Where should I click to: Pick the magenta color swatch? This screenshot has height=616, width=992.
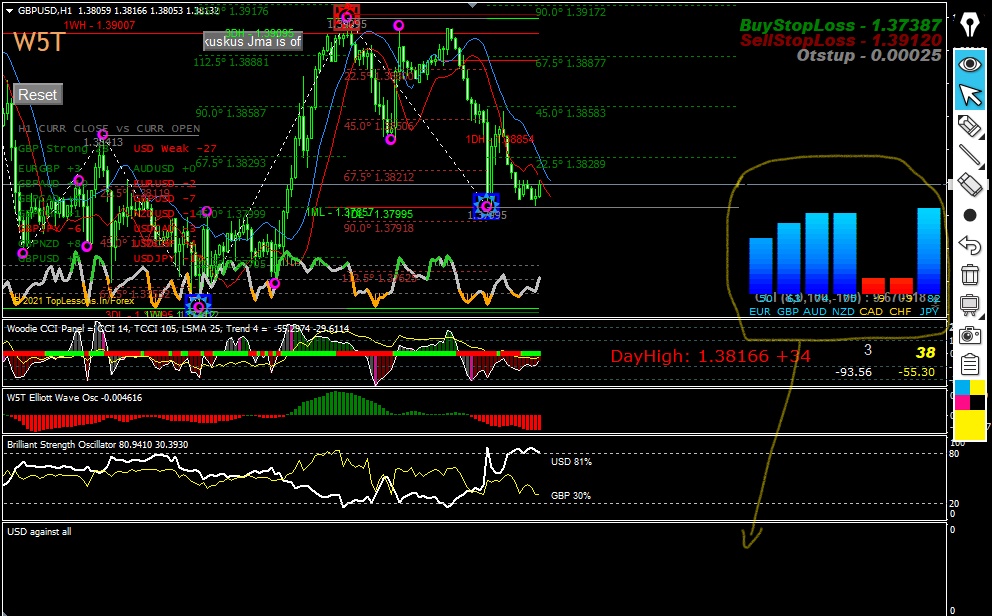pos(962,402)
